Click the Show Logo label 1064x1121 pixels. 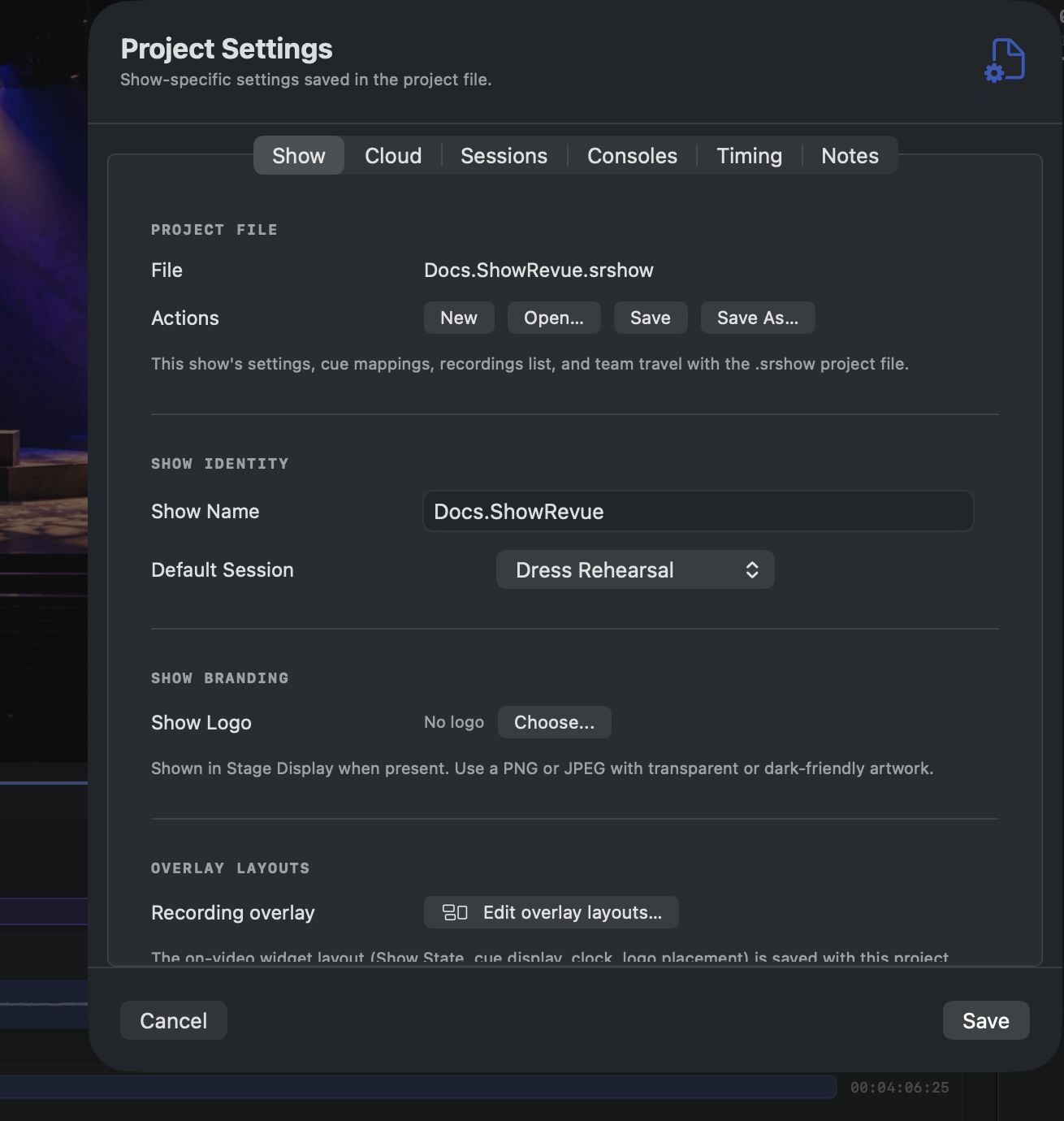201,722
